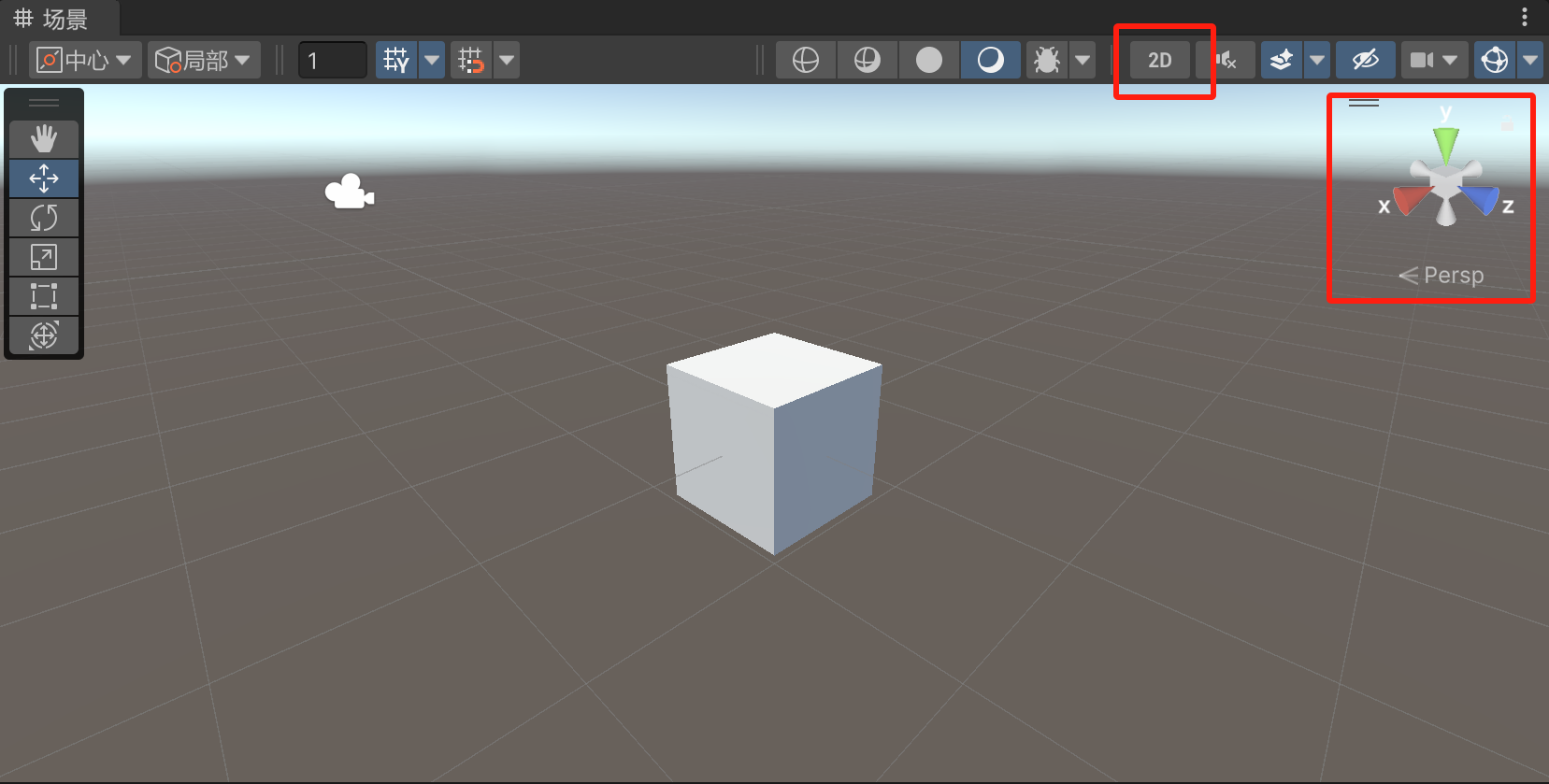The image size is (1549, 784).
Task: Open the debug draw mode dropdown arrow
Action: point(1083,60)
